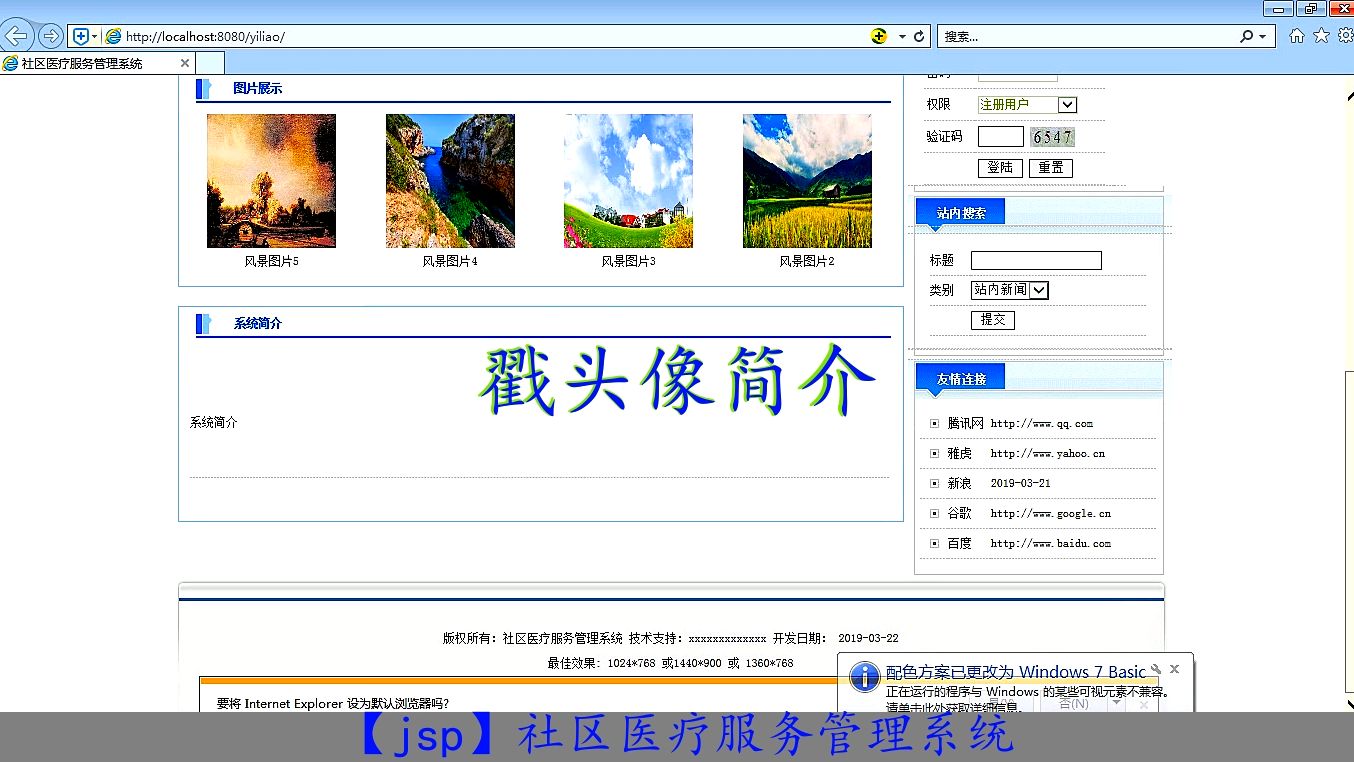Open the 权限 注册用户 dropdown
The height and width of the screenshot is (762, 1354).
[x=1027, y=105]
